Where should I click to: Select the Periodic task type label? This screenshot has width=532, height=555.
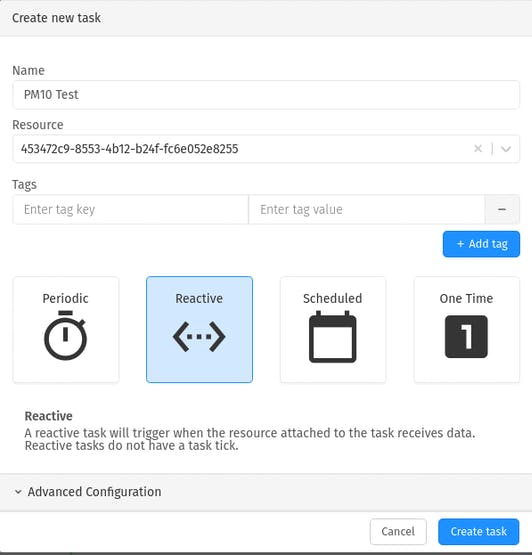65,298
